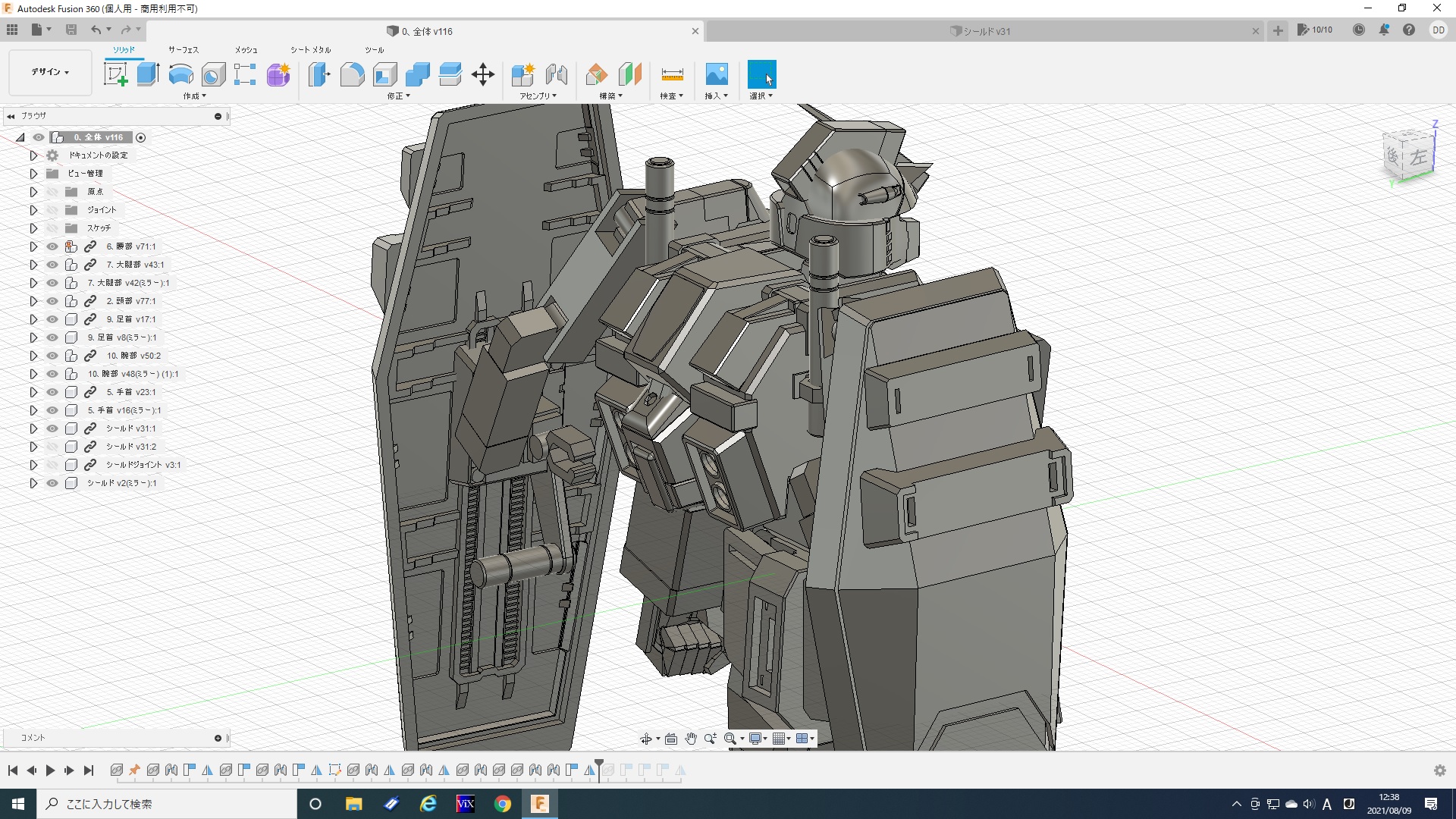Click the Measure tool in Inspect

(x=672, y=74)
